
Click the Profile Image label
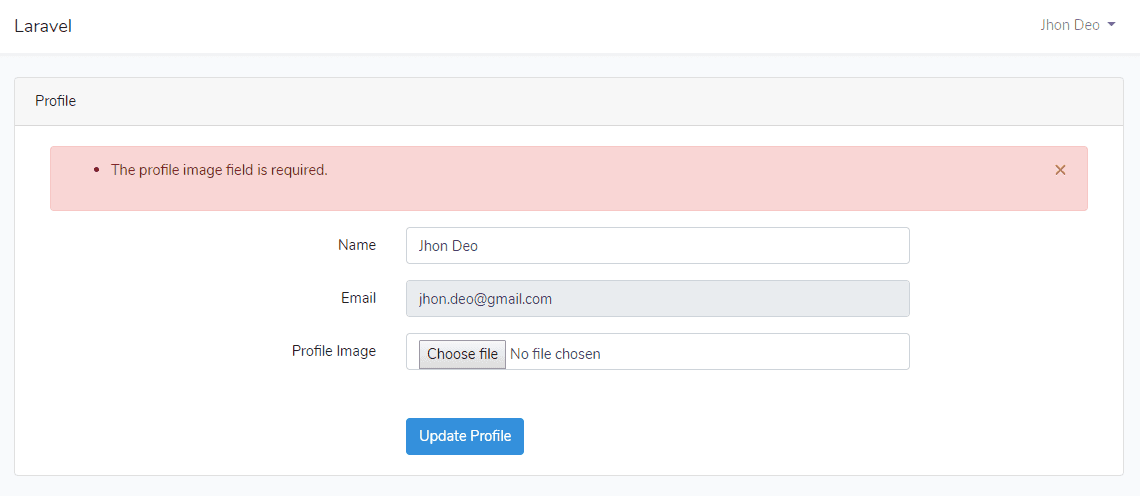[x=334, y=351]
